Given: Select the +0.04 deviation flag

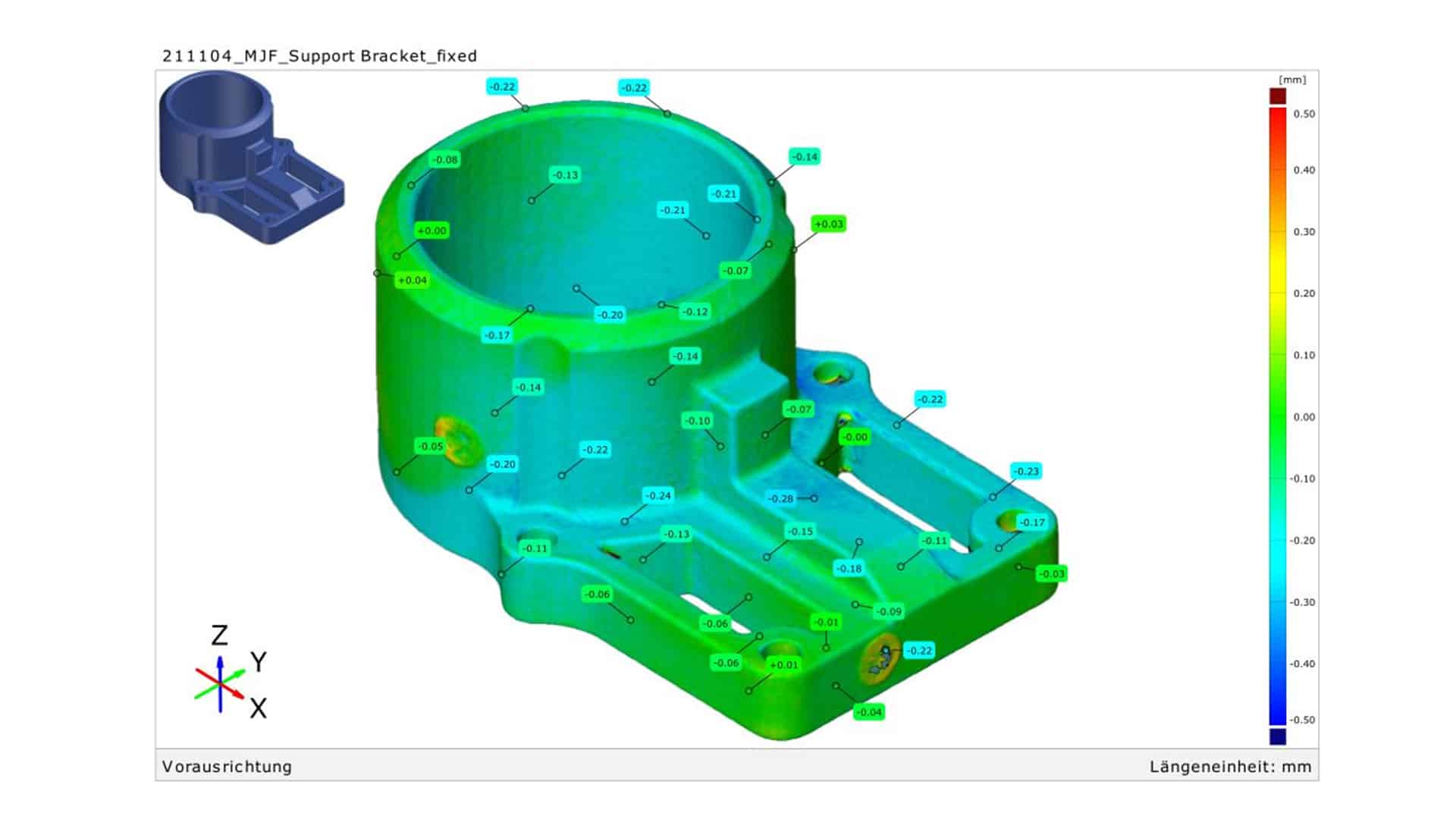Looking at the screenshot, I should point(413,280).
